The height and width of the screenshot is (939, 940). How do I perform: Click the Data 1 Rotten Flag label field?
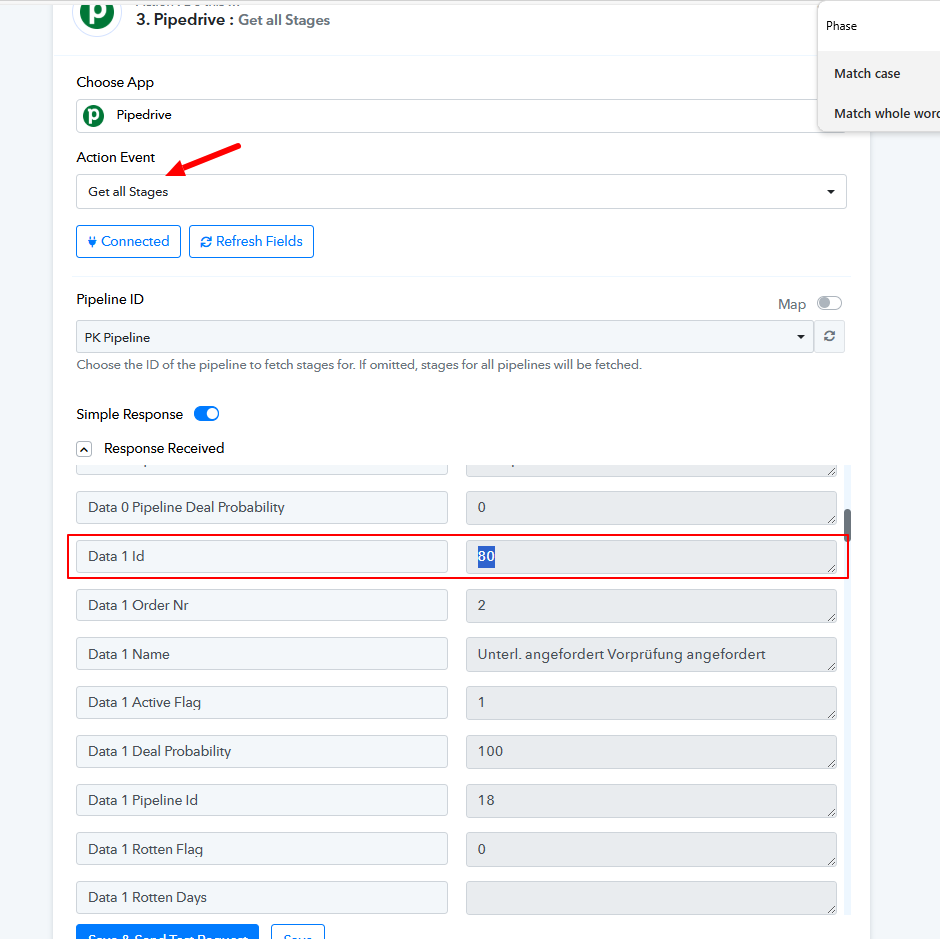[x=261, y=848]
